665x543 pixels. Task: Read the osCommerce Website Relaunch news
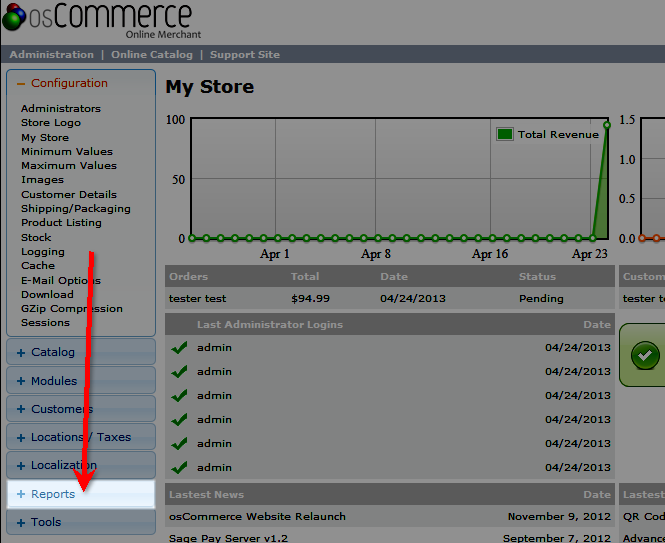(x=257, y=517)
